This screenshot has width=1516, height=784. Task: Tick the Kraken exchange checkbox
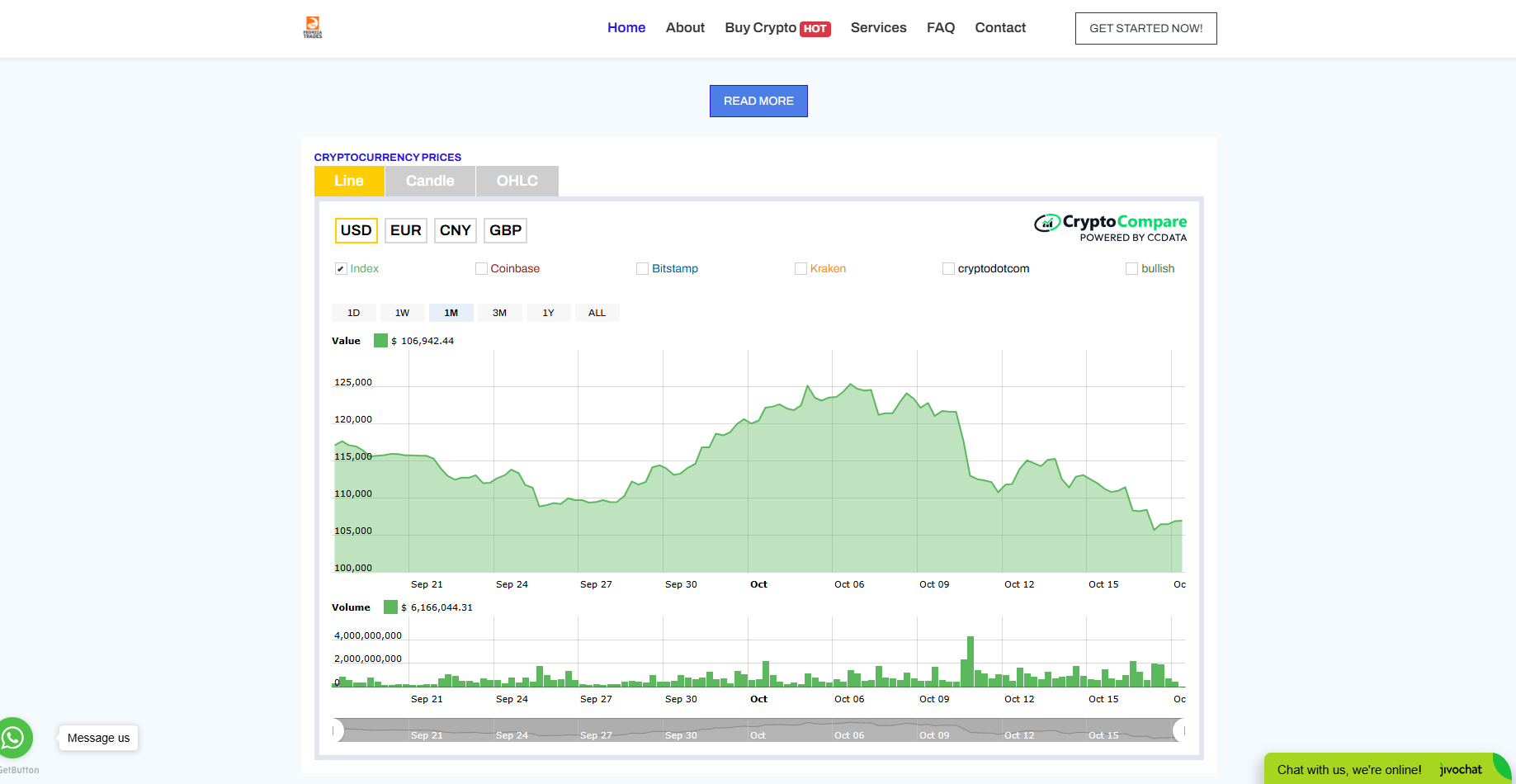click(x=801, y=269)
